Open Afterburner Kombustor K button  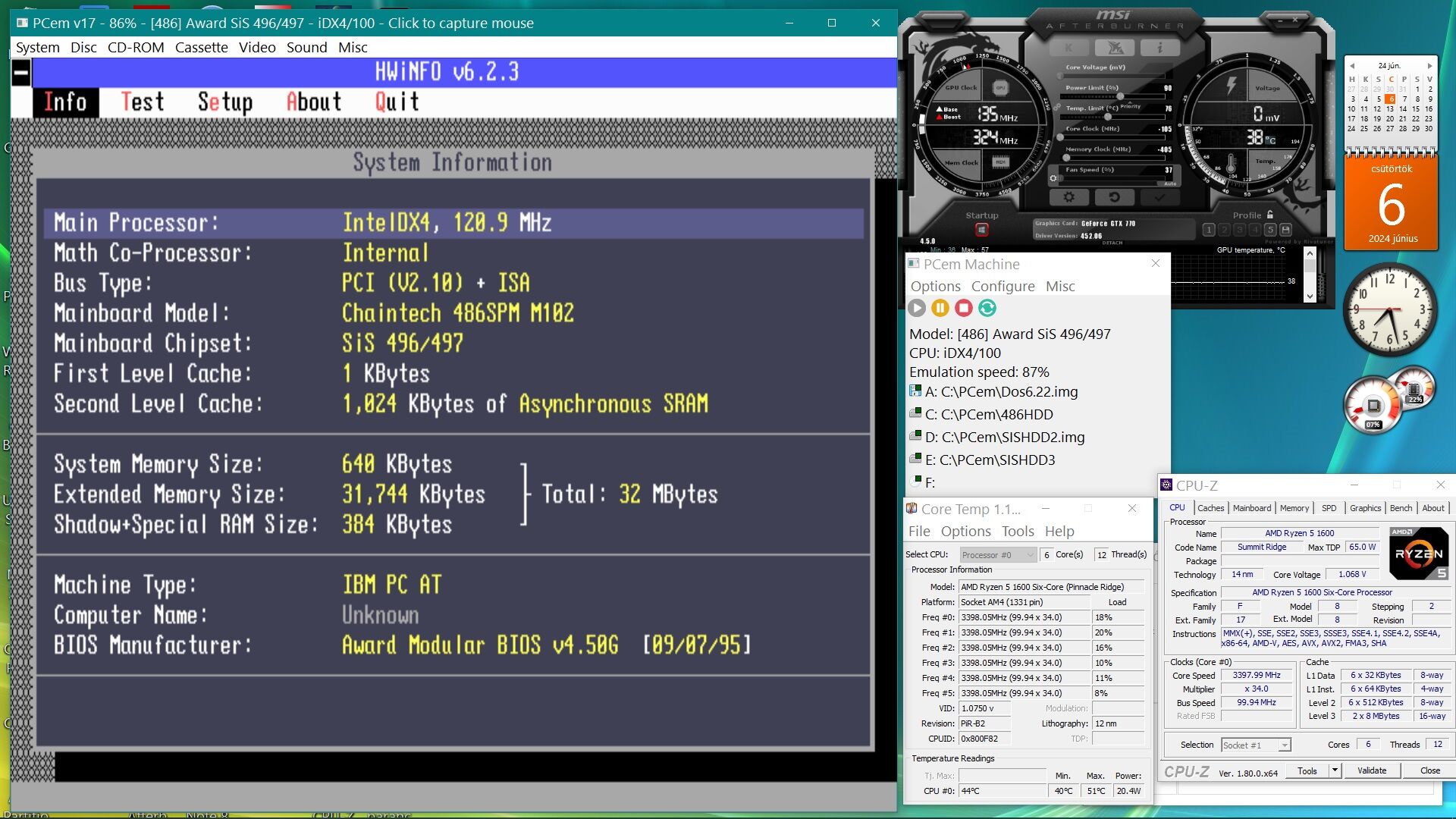tap(1069, 48)
